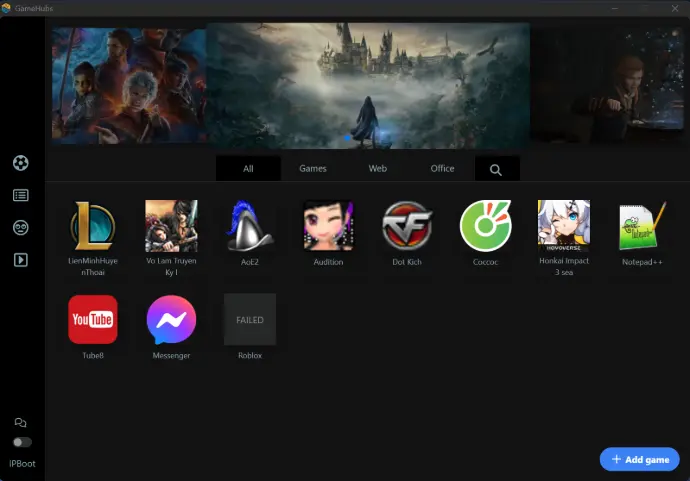
Task: Open the Notepad++ icon
Action: click(642, 226)
